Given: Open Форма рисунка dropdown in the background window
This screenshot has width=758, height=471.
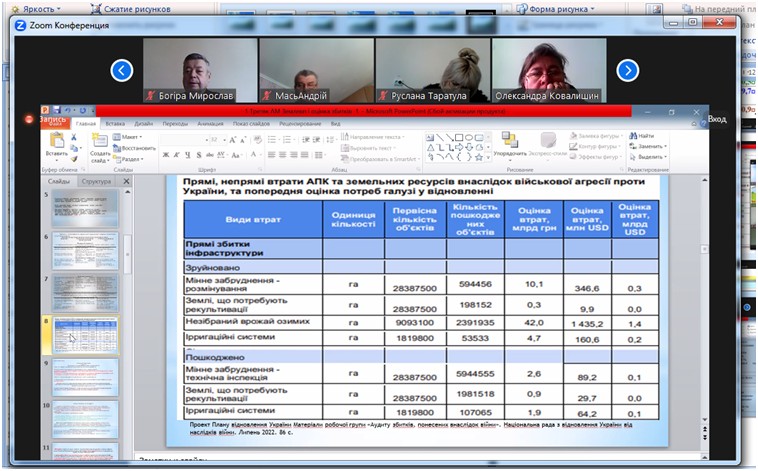Looking at the screenshot, I should tap(556, 9).
